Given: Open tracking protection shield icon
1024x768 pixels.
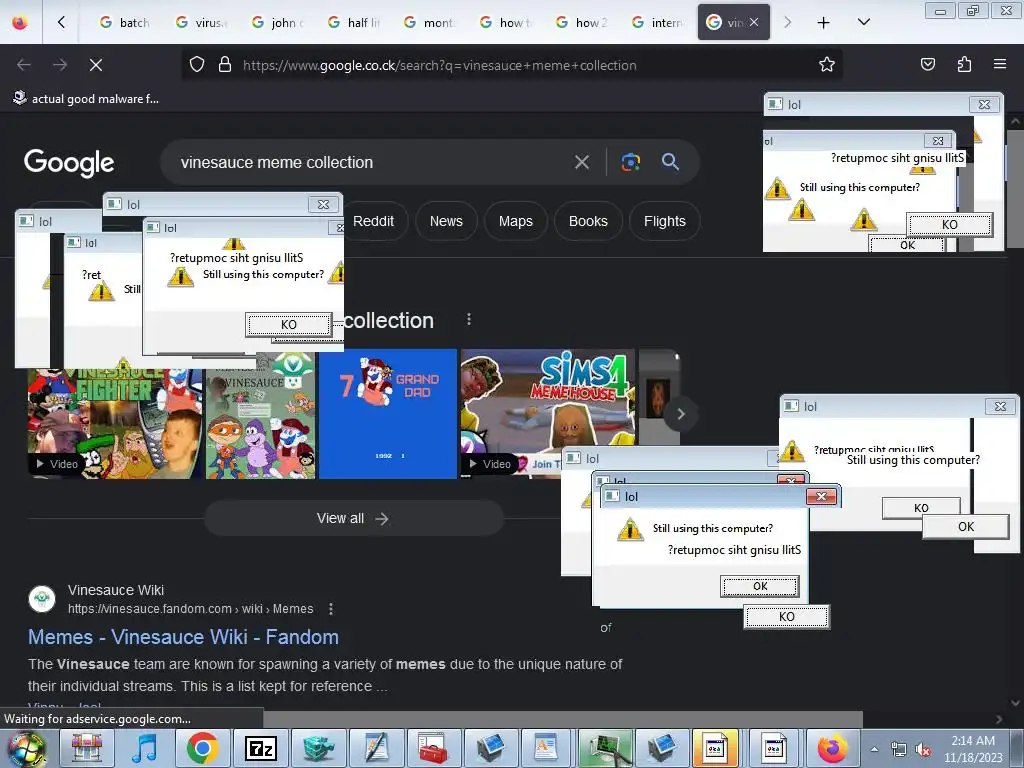Looking at the screenshot, I should point(197,65).
